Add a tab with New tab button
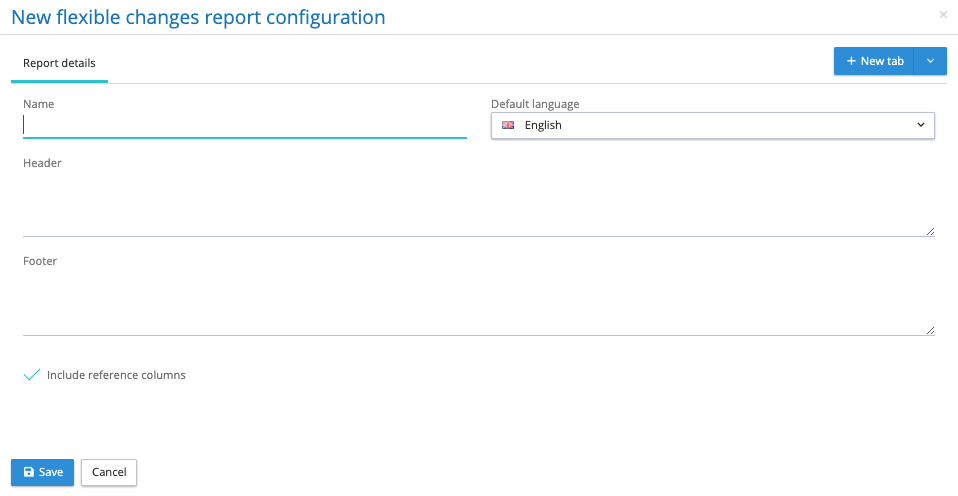958x496 pixels. coord(875,62)
